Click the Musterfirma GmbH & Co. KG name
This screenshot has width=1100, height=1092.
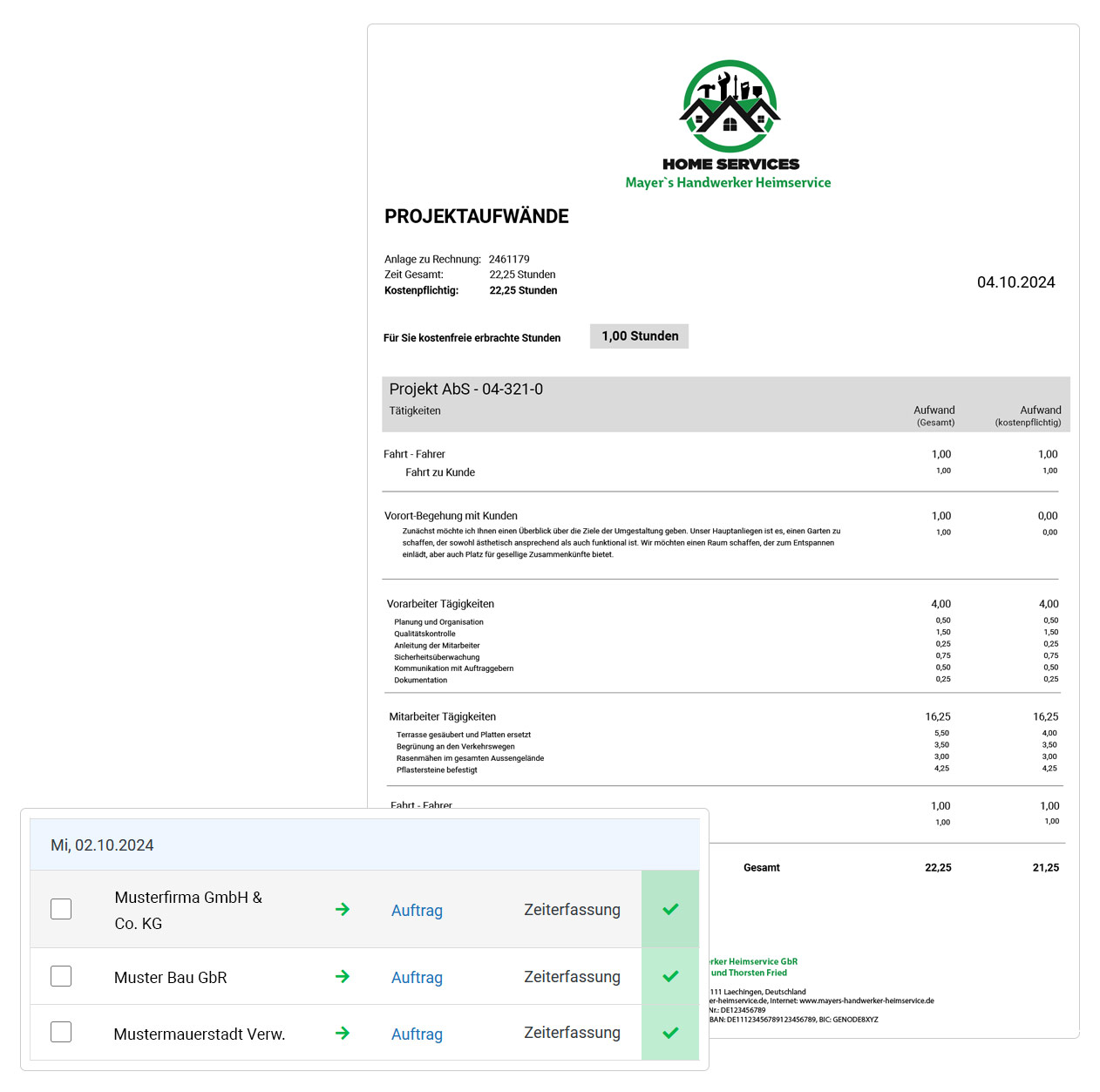188,910
